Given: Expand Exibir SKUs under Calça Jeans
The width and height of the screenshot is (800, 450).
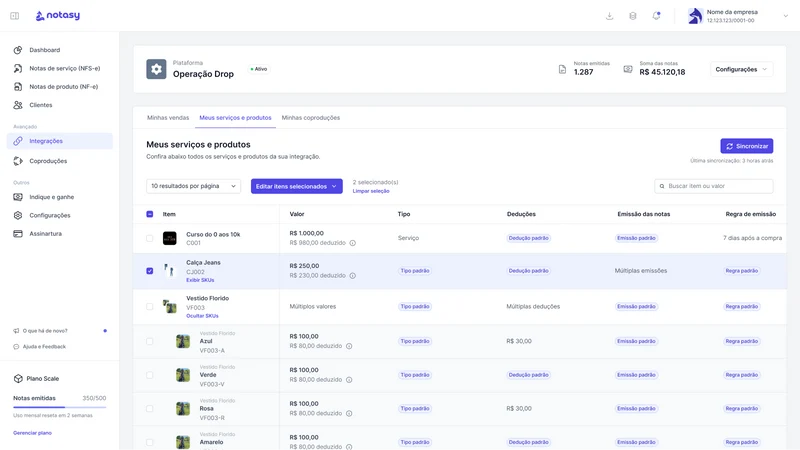Looking at the screenshot, I should [x=200, y=280].
